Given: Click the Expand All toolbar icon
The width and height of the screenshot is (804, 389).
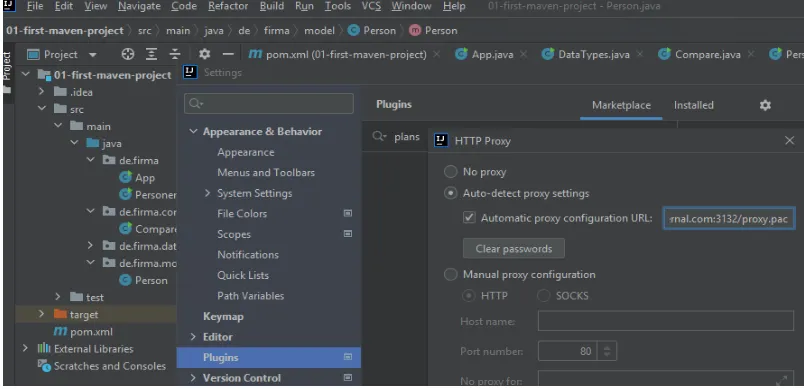Looking at the screenshot, I should (151, 54).
